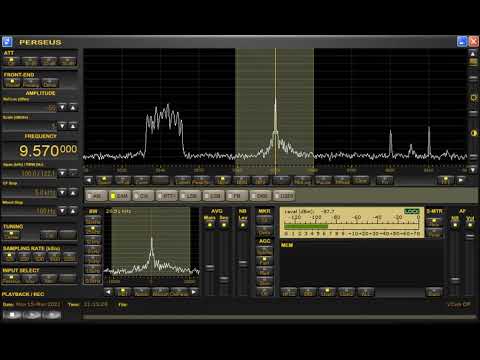
Task: Select the first SAMPLING RATE button
Action: [9, 257]
